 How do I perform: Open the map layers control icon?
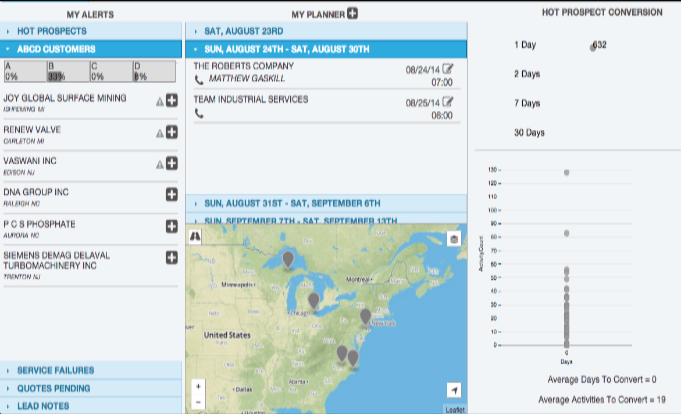[x=454, y=238]
